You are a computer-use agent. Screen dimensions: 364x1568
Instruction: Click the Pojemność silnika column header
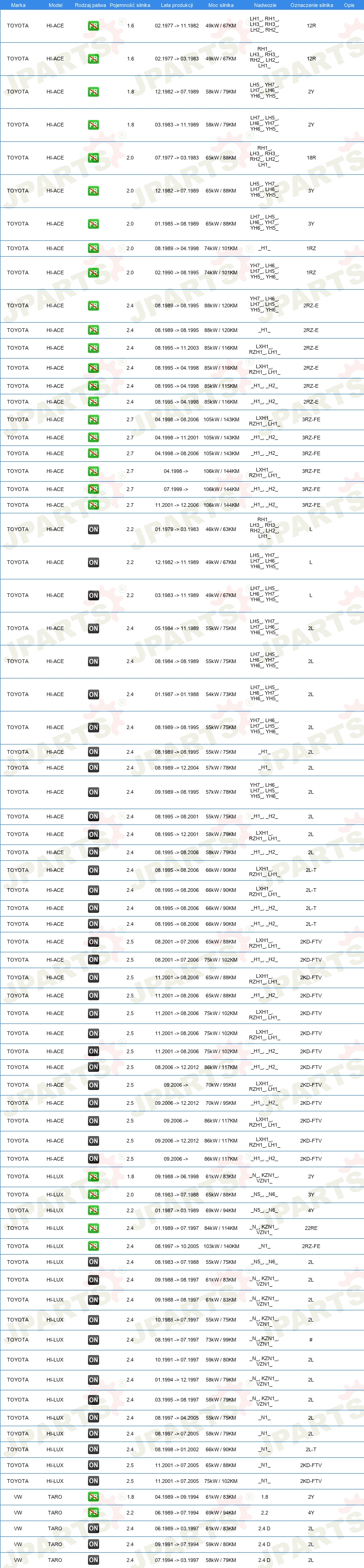tap(130, 5)
